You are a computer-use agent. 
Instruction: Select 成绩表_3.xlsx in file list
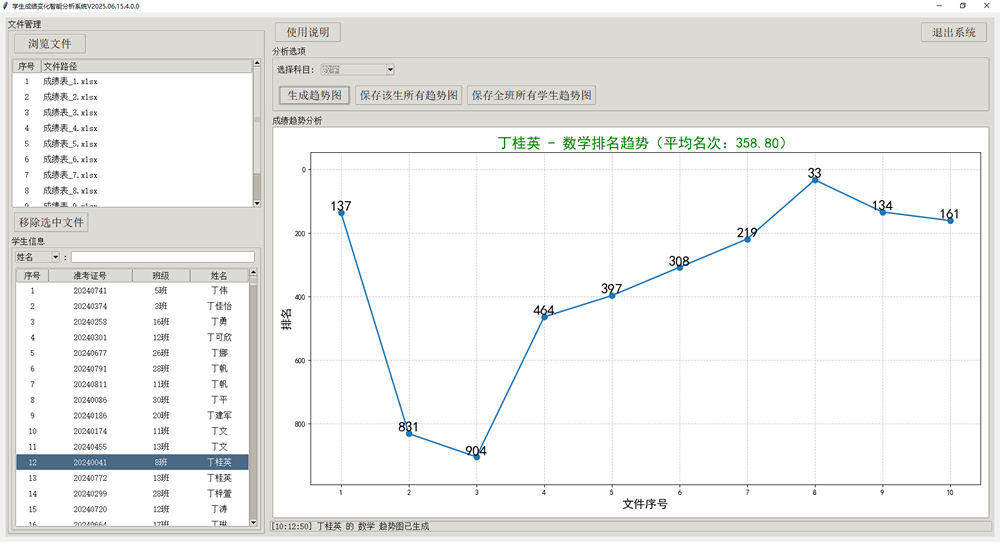click(x=70, y=113)
